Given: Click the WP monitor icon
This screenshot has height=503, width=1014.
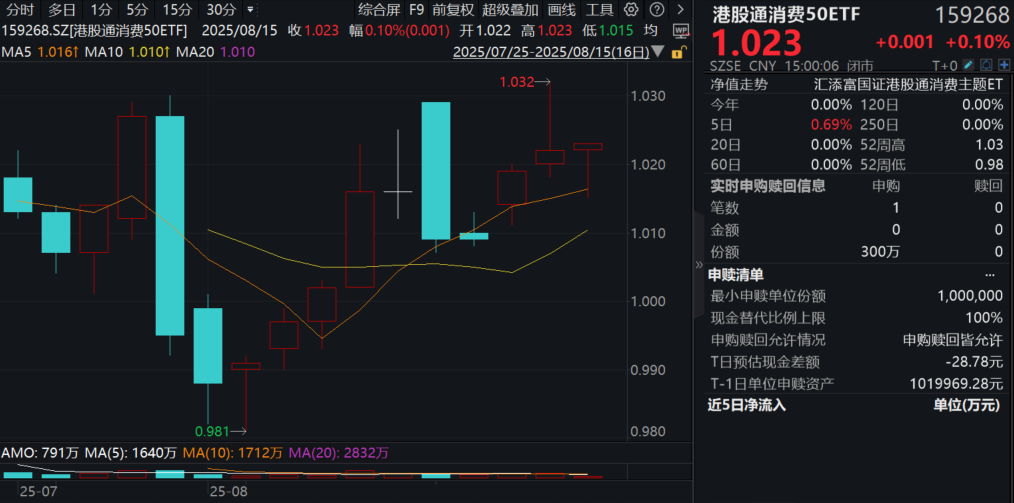Looking at the screenshot, I should point(681,30).
